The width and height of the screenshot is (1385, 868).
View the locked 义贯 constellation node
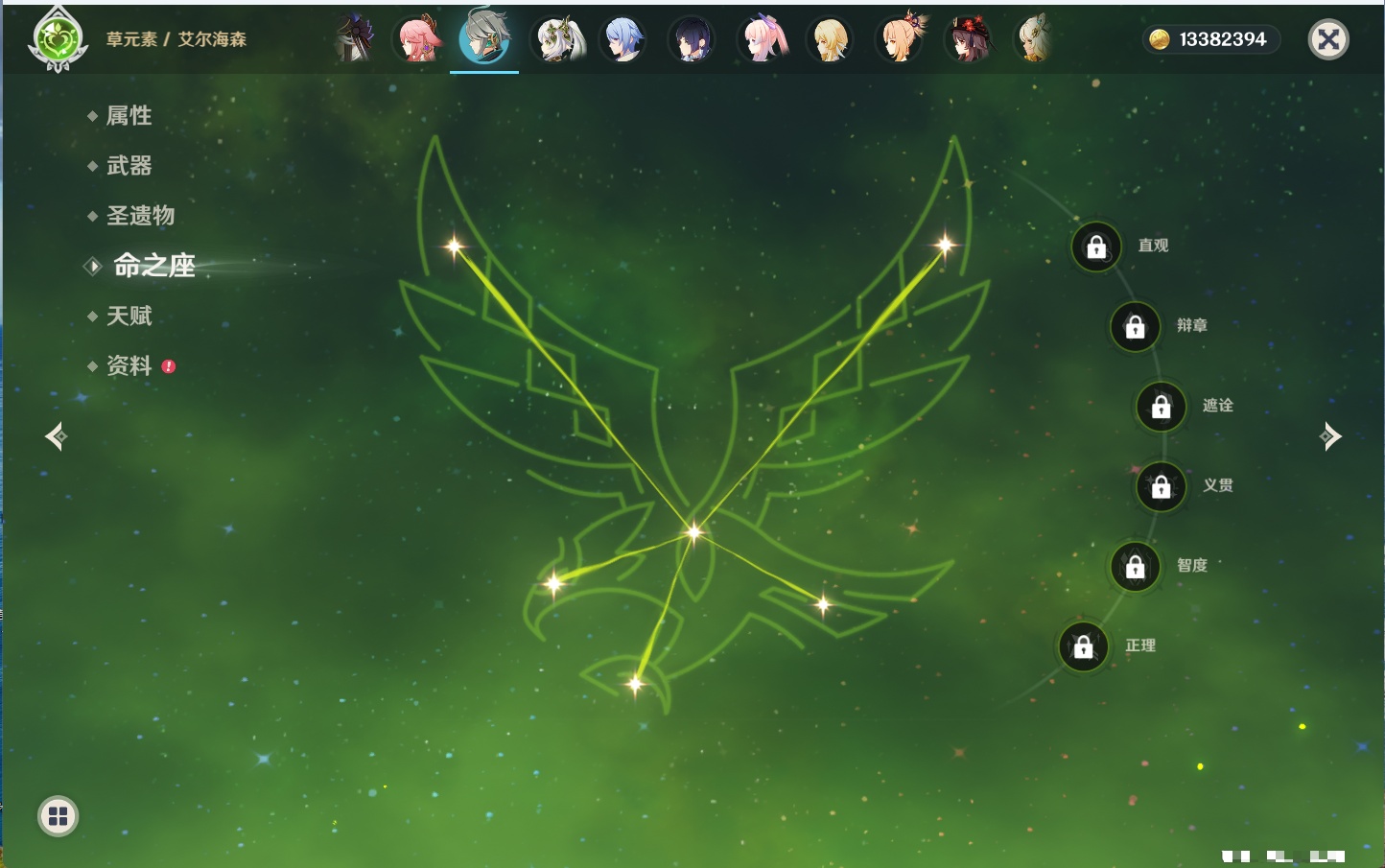[x=1161, y=486]
